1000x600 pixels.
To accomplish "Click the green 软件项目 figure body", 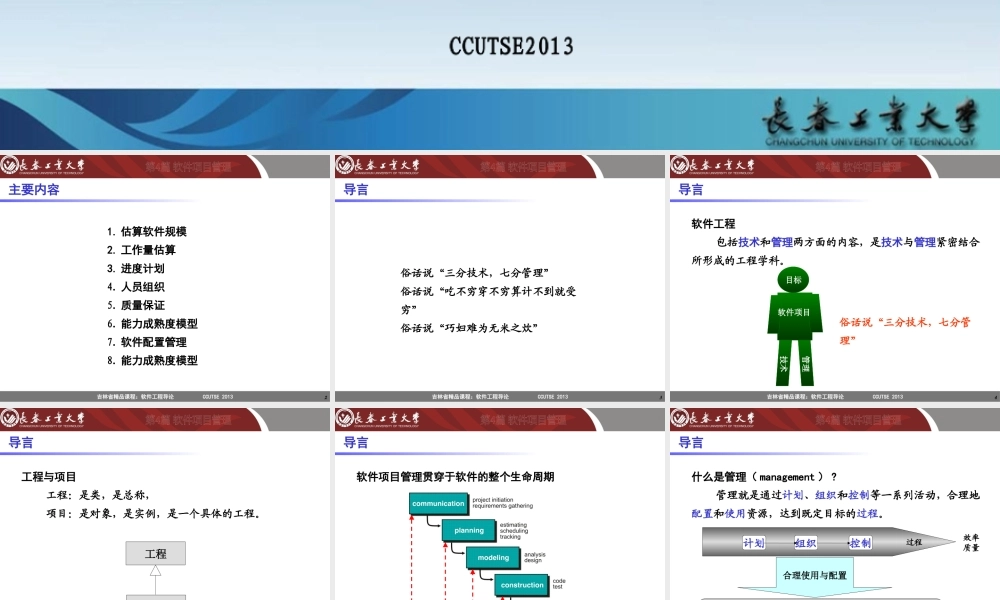I will [794, 316].
